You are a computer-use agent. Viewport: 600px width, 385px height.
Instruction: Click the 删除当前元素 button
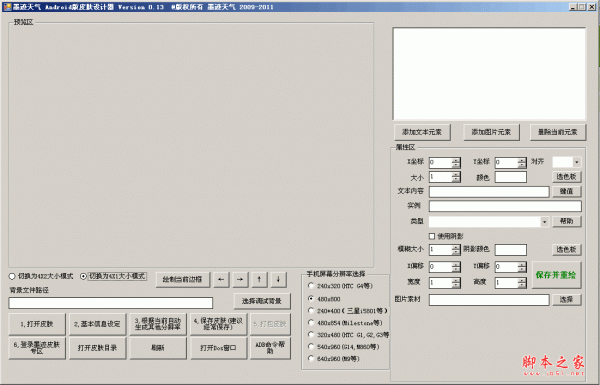(x=558, y=132)
